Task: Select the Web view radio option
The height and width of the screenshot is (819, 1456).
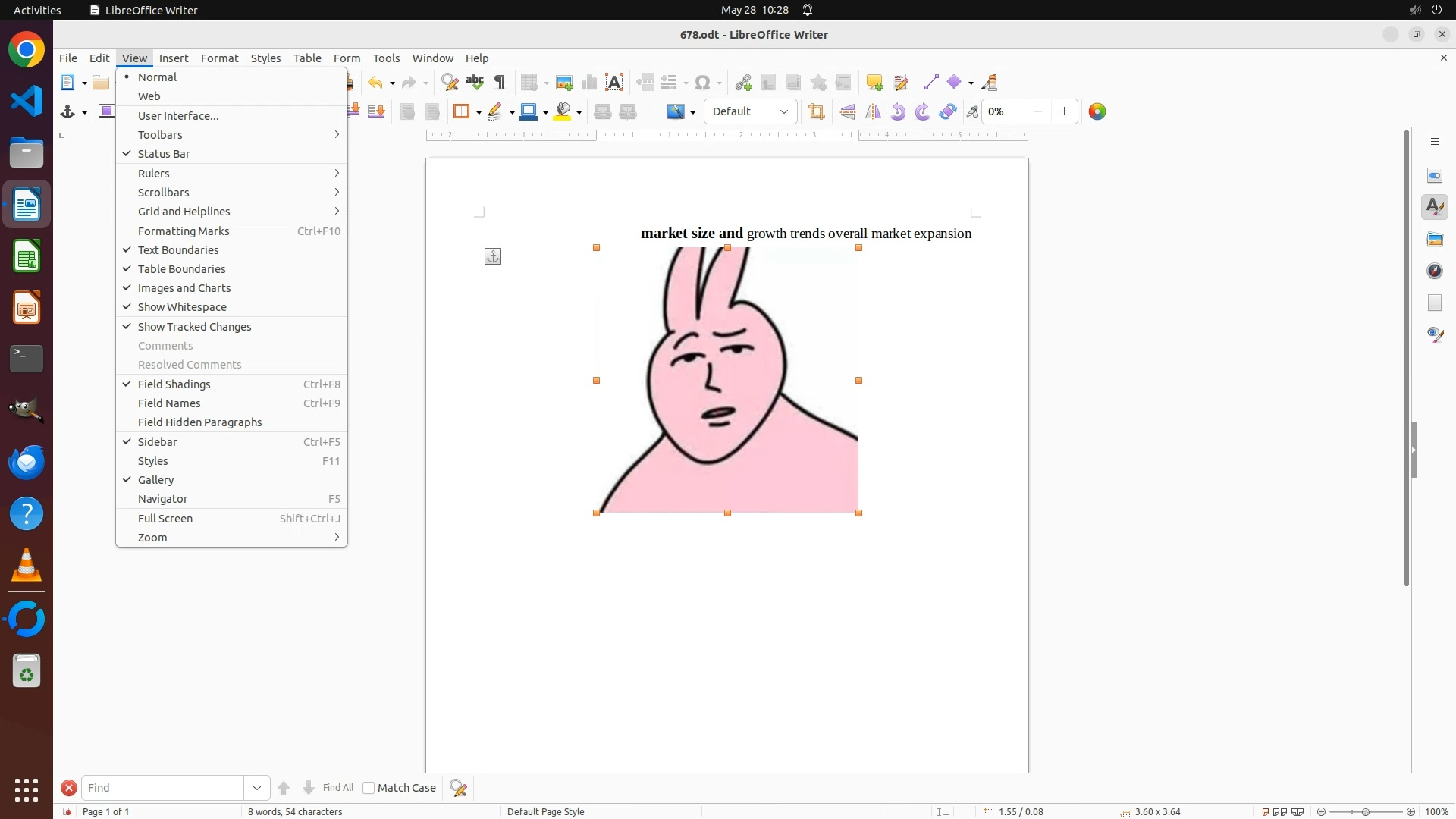Action: tap(149, 96)
